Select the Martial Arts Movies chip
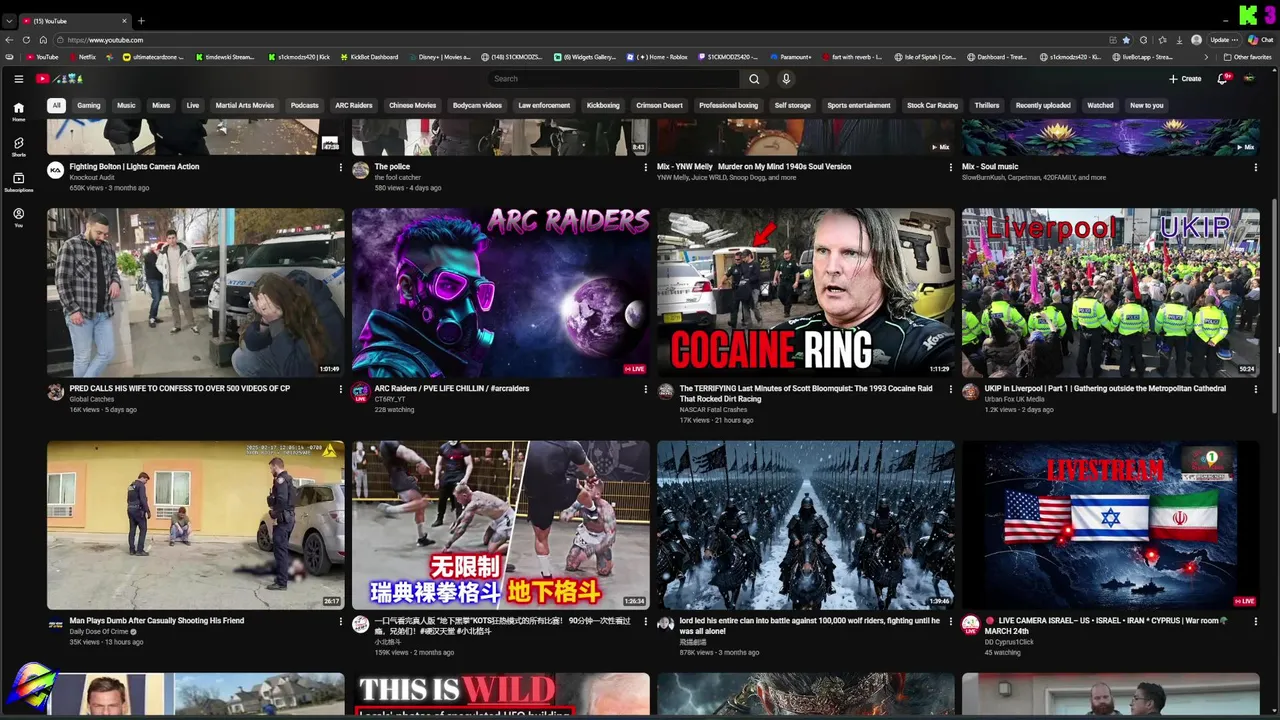Screen dimensions: 1280x720 pyautogui.click(x=244, y=105)
